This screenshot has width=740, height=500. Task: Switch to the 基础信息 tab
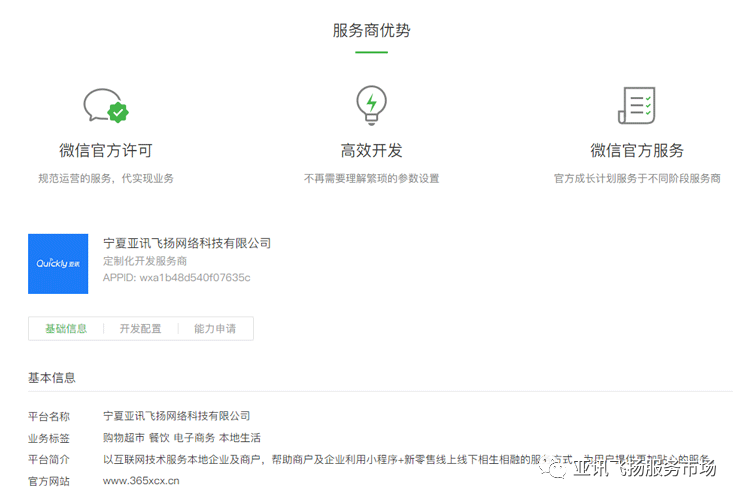66,329
